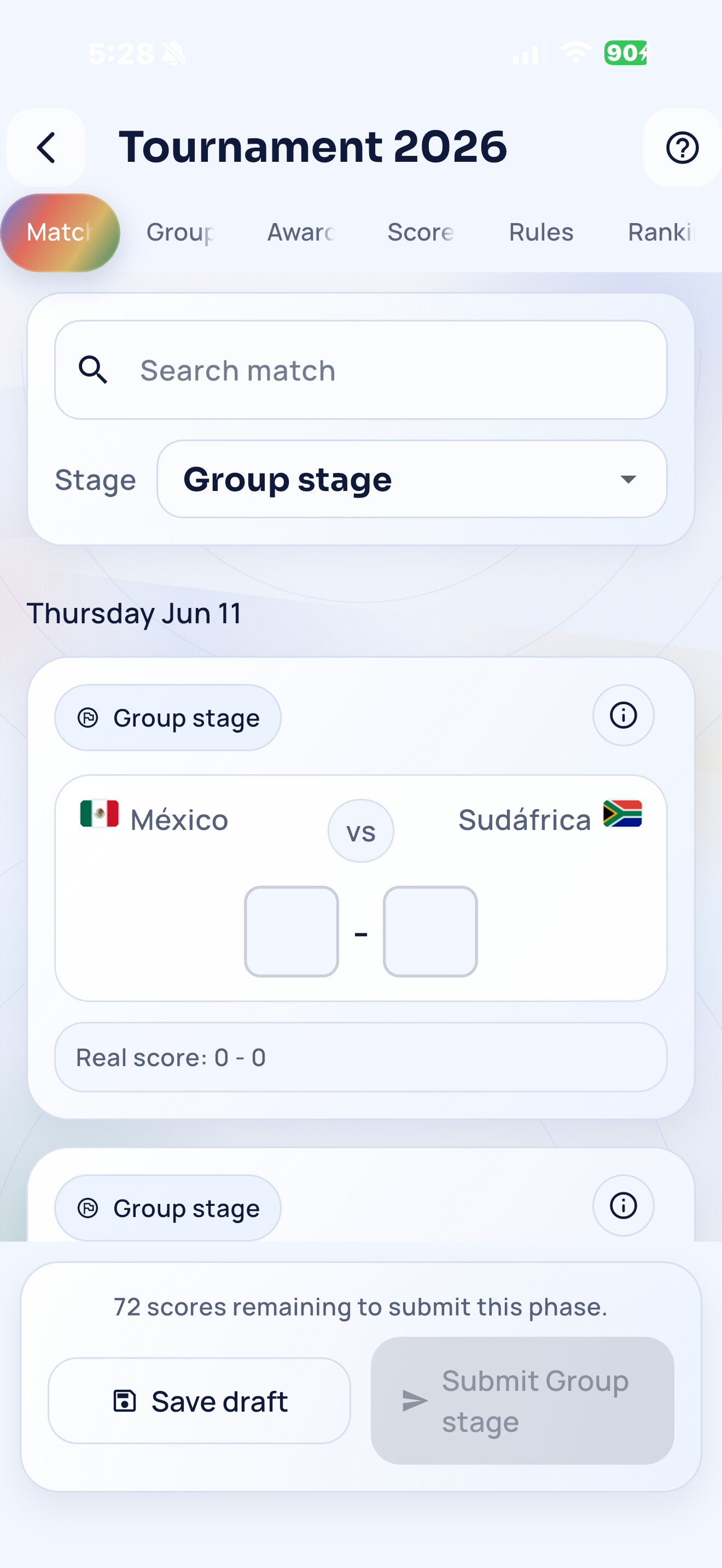The image size is (722, 1568).
Task: Tap the Group stage chip on first card
Action: 168,718
